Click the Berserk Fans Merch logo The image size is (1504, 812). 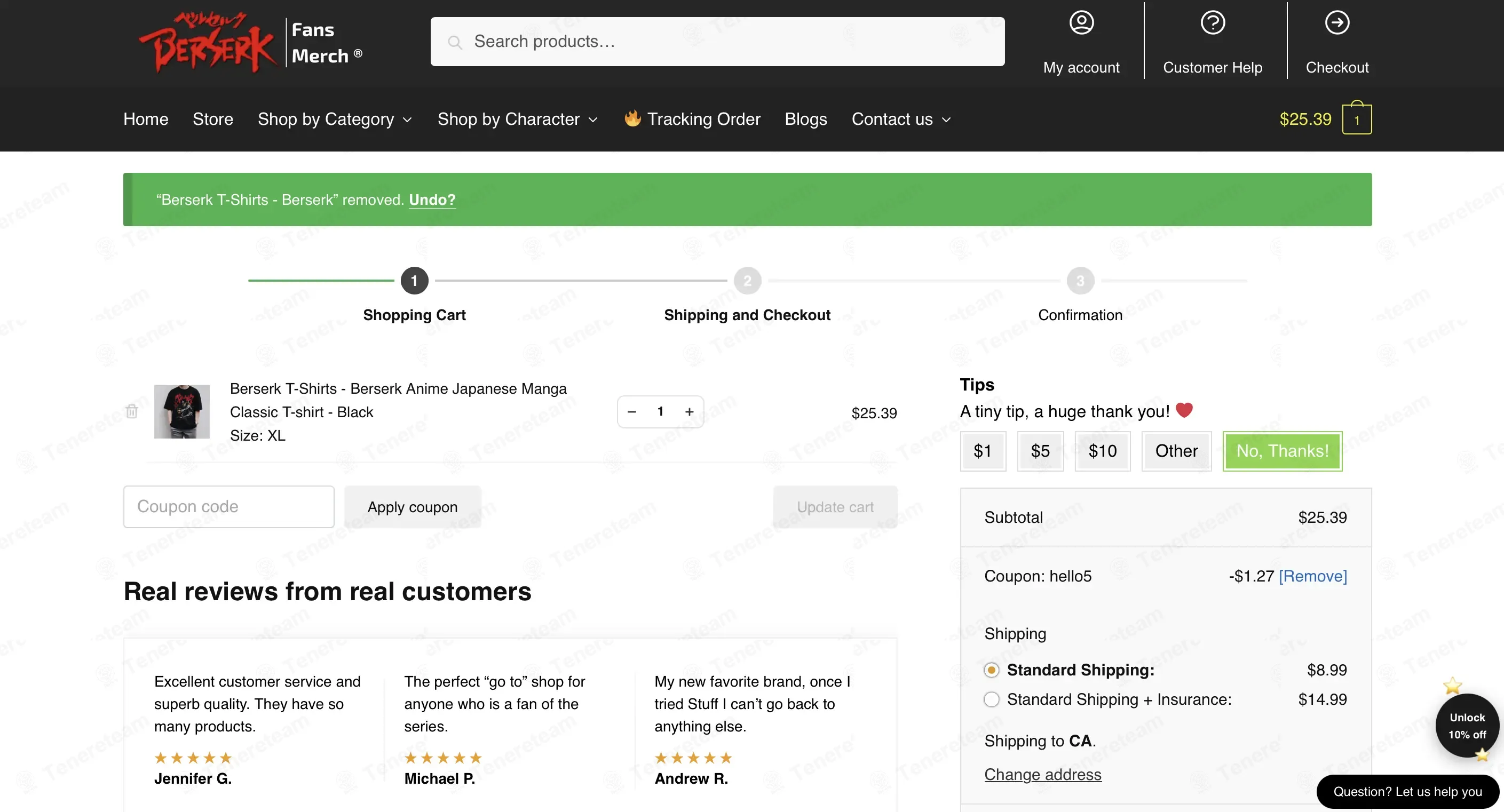(250, 42)
